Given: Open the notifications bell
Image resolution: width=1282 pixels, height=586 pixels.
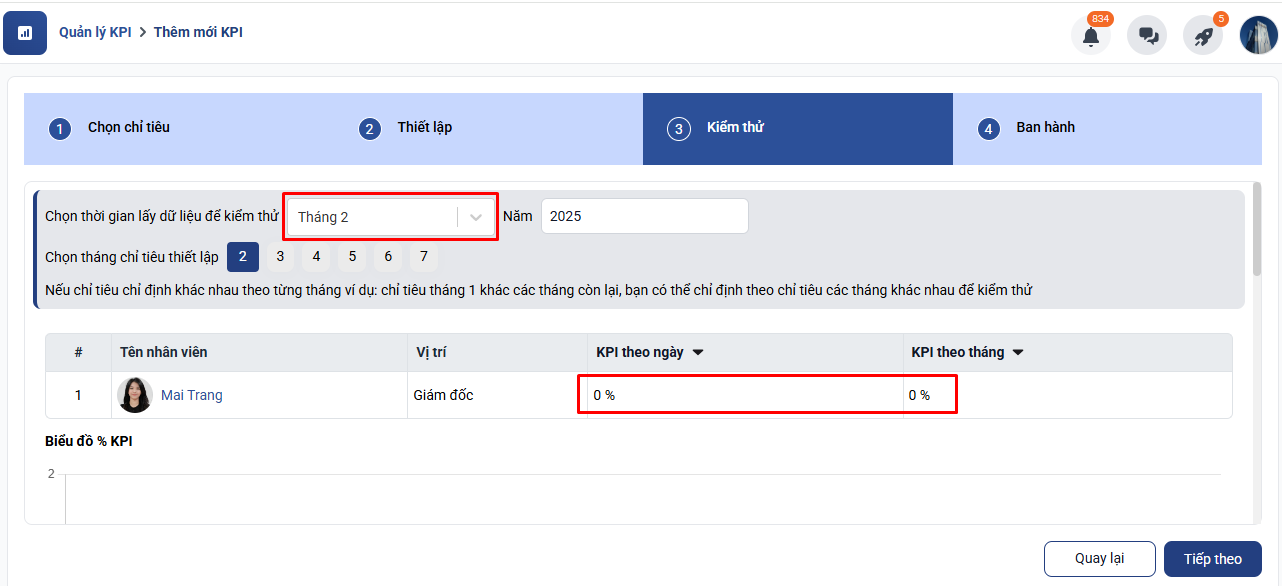Looking at the screenshot, I should (x=1091, y=36).
